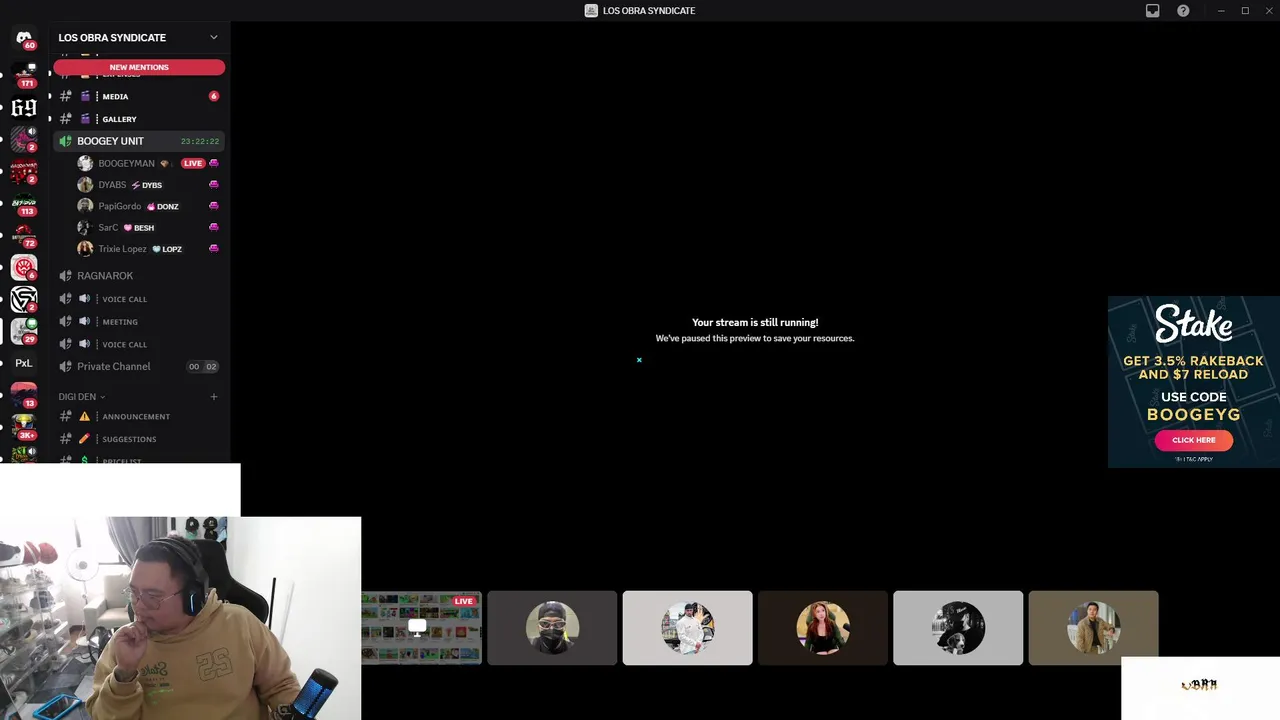Viewport: 1280px width, 720px height.
Task: Join the Private Channel voice channel
Action: click(x=138, y=367)
